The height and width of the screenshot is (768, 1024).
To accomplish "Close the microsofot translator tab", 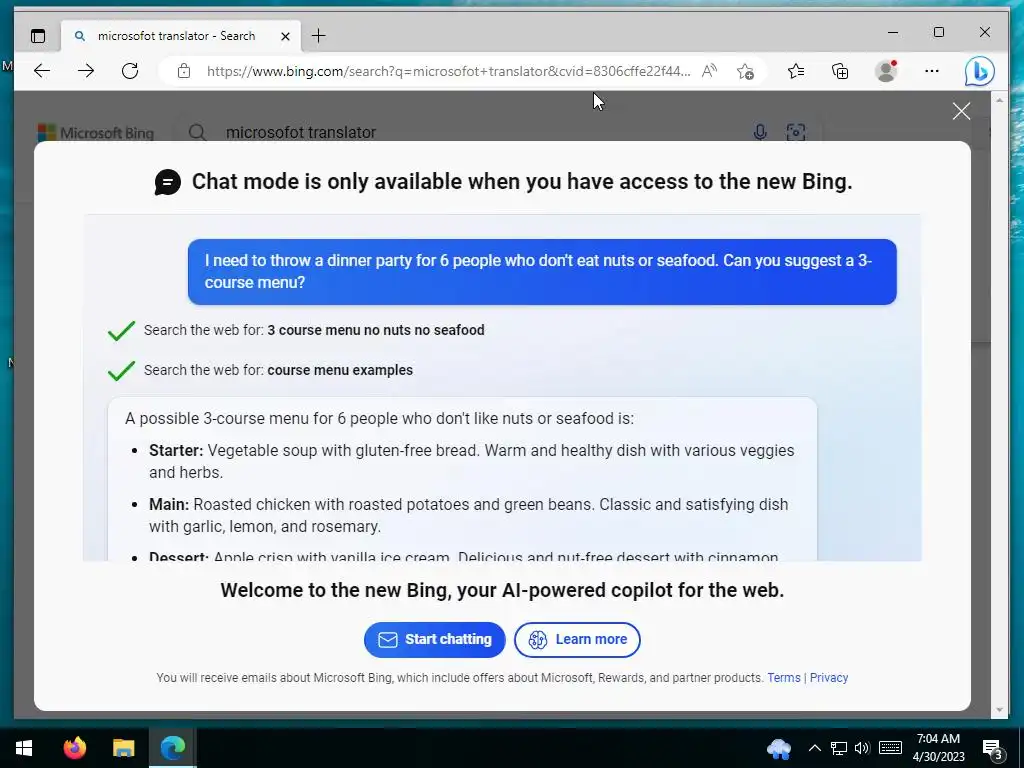I will coord(285,37).
